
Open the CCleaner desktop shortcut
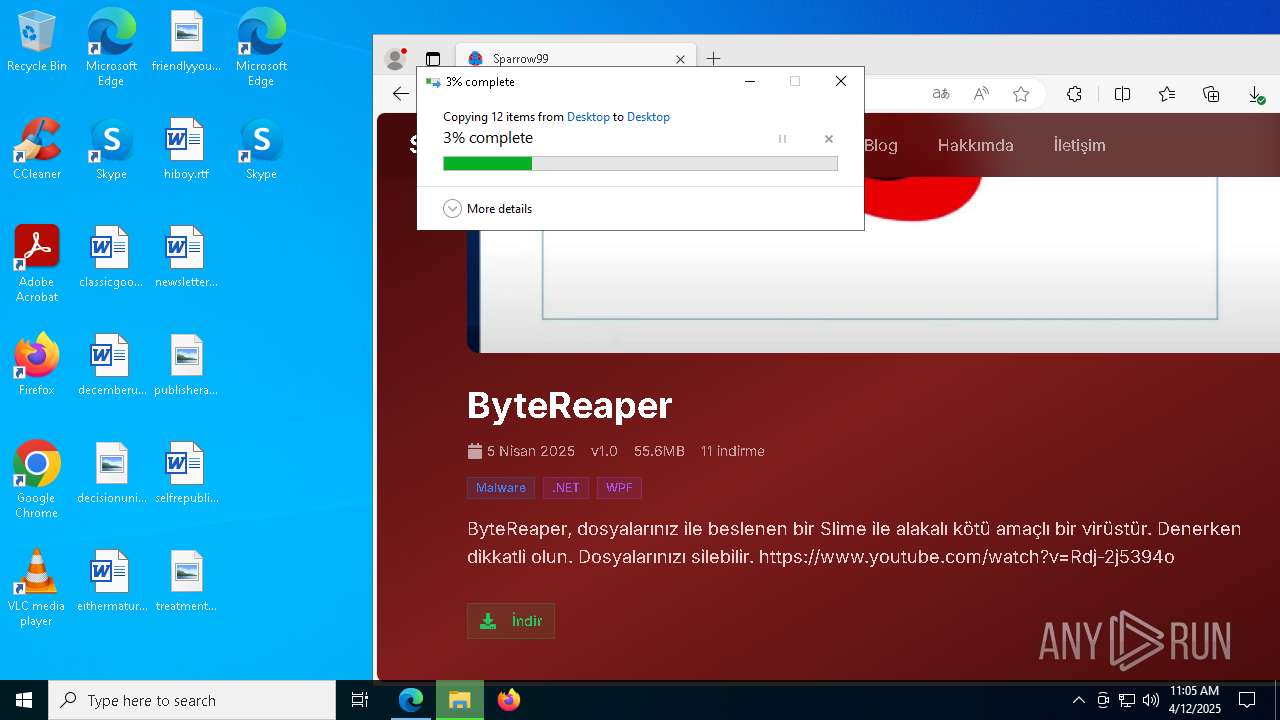click(37, 150)
